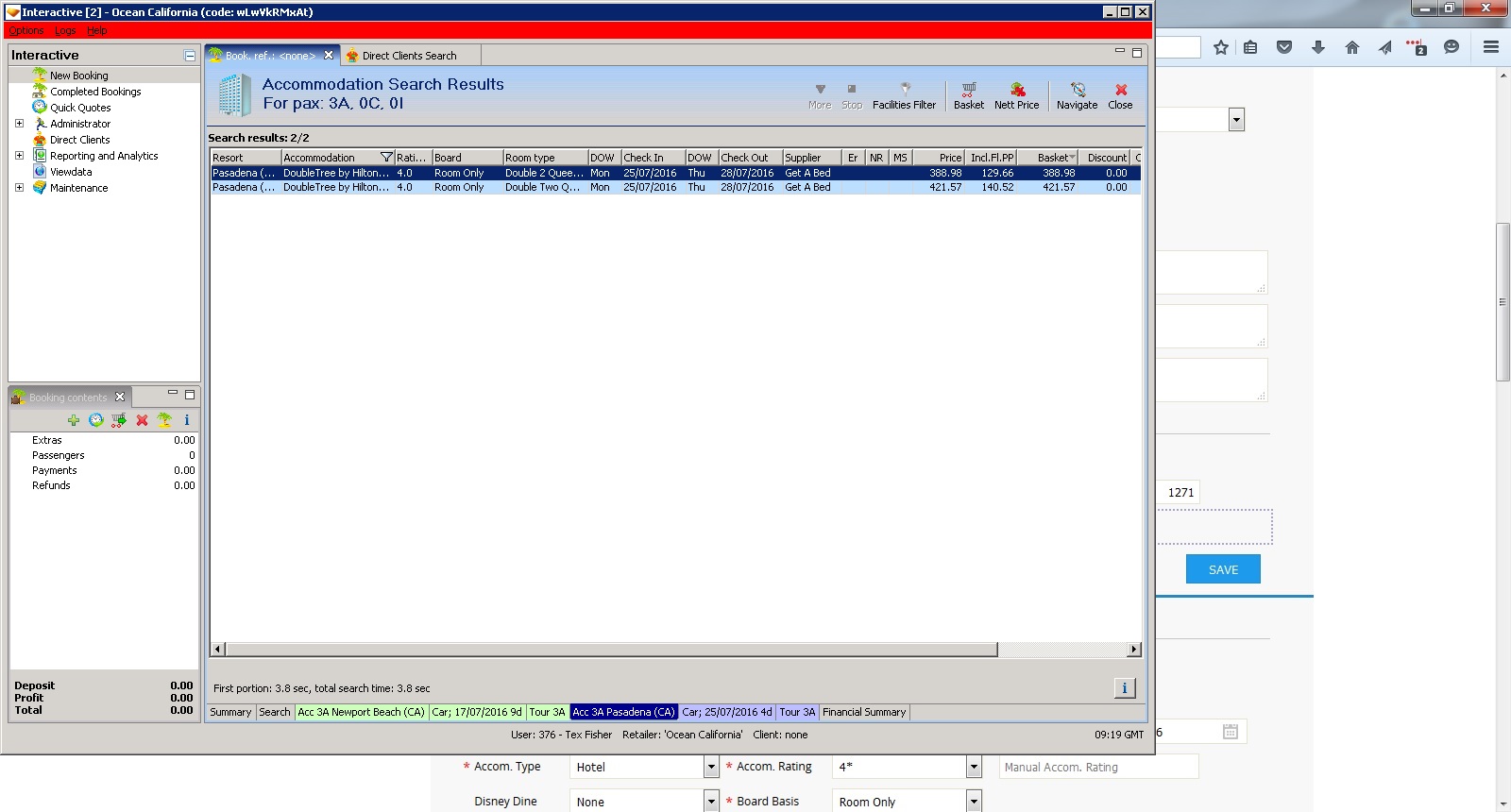Click the basket with green arrow icon
Image resolution: width=1511 pixels, height=812 pixels.
click(x=119, y=420)
